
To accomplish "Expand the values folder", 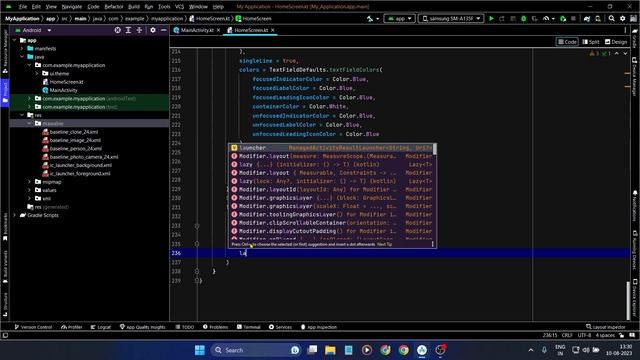I will (29, 190).
